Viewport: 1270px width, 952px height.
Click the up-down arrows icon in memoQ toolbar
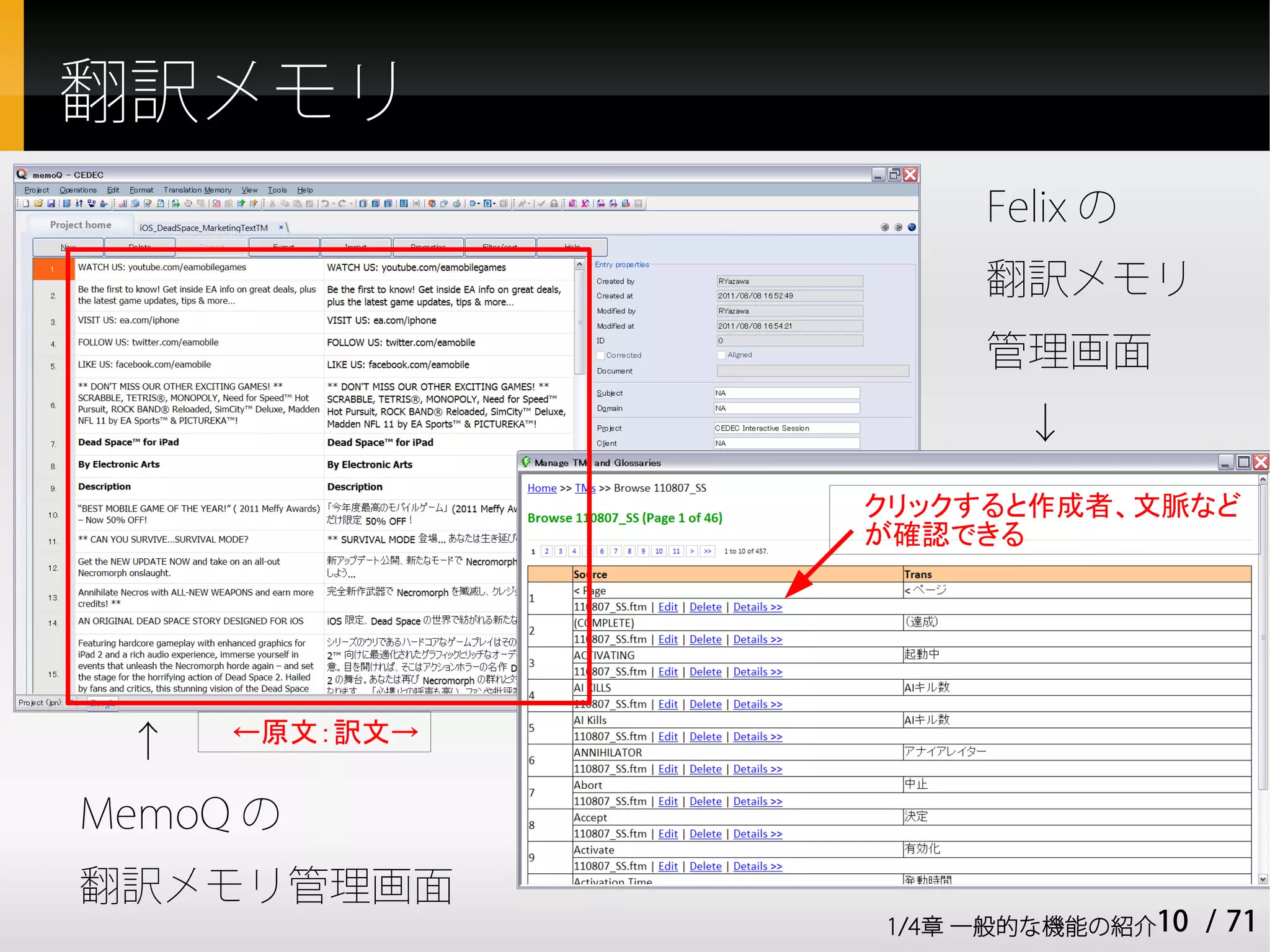(79, 203)
